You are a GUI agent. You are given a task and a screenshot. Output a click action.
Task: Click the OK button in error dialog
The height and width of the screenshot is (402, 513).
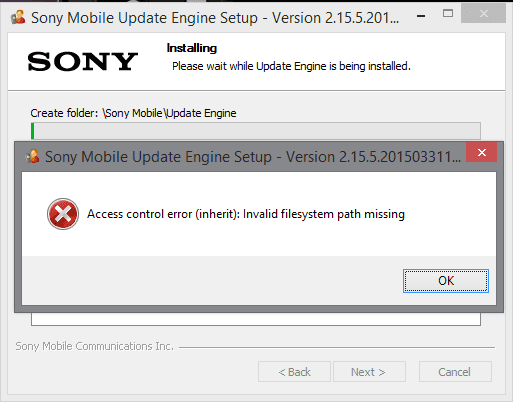pos(446,281)
